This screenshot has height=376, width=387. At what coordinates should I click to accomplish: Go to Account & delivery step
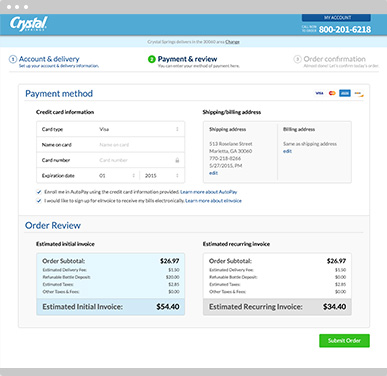pos(49,59)
